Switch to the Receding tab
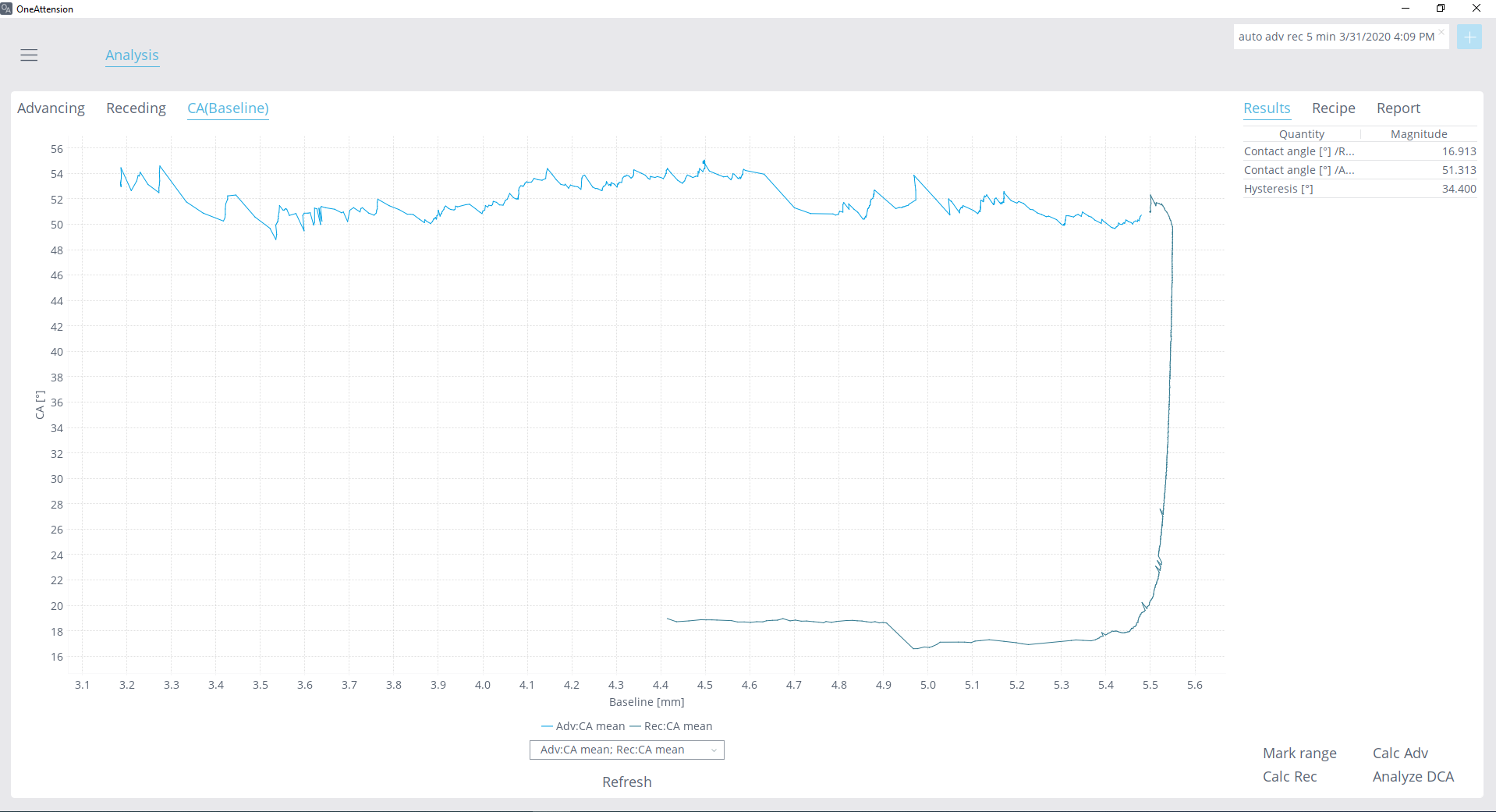This screenshot has width=1496, height=812. tap(136, 108)
